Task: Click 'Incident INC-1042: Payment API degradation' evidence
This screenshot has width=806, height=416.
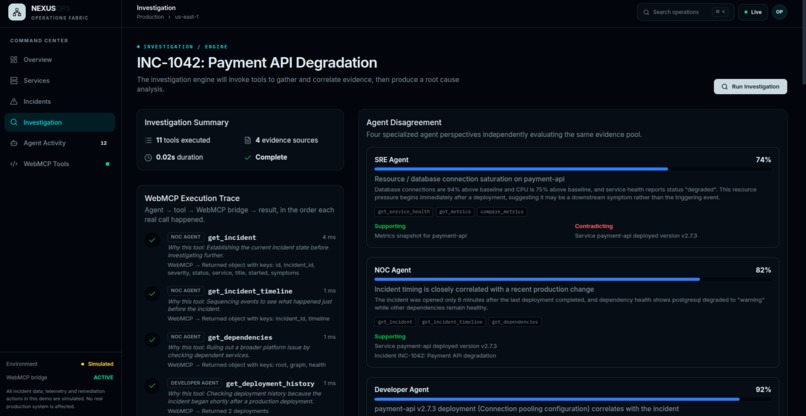Action: [x=435, y=356]
